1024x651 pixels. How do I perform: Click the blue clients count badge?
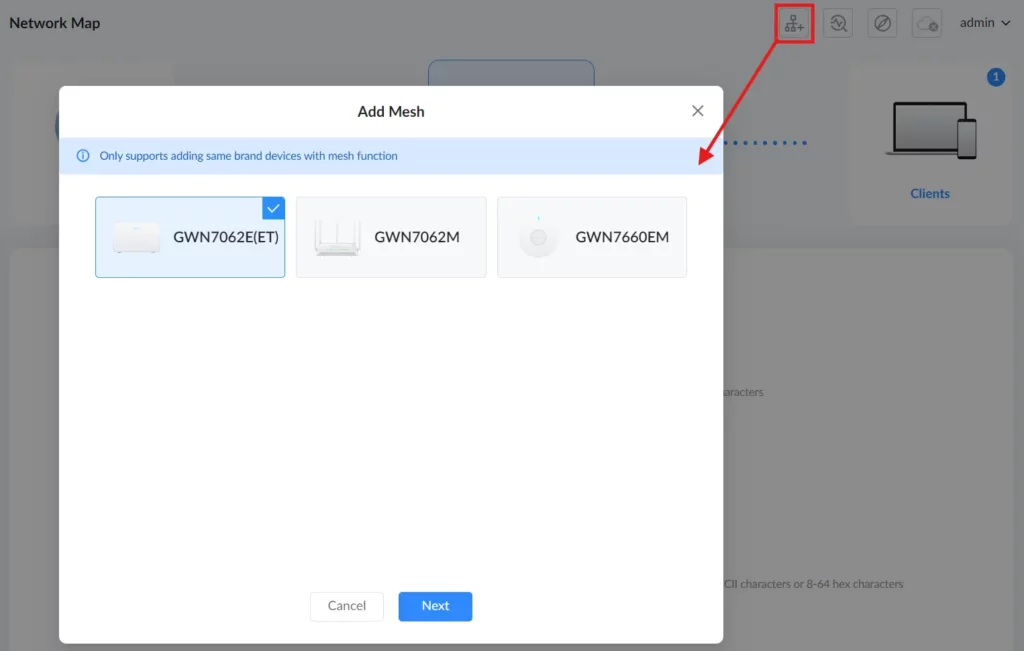coord(995,77)
